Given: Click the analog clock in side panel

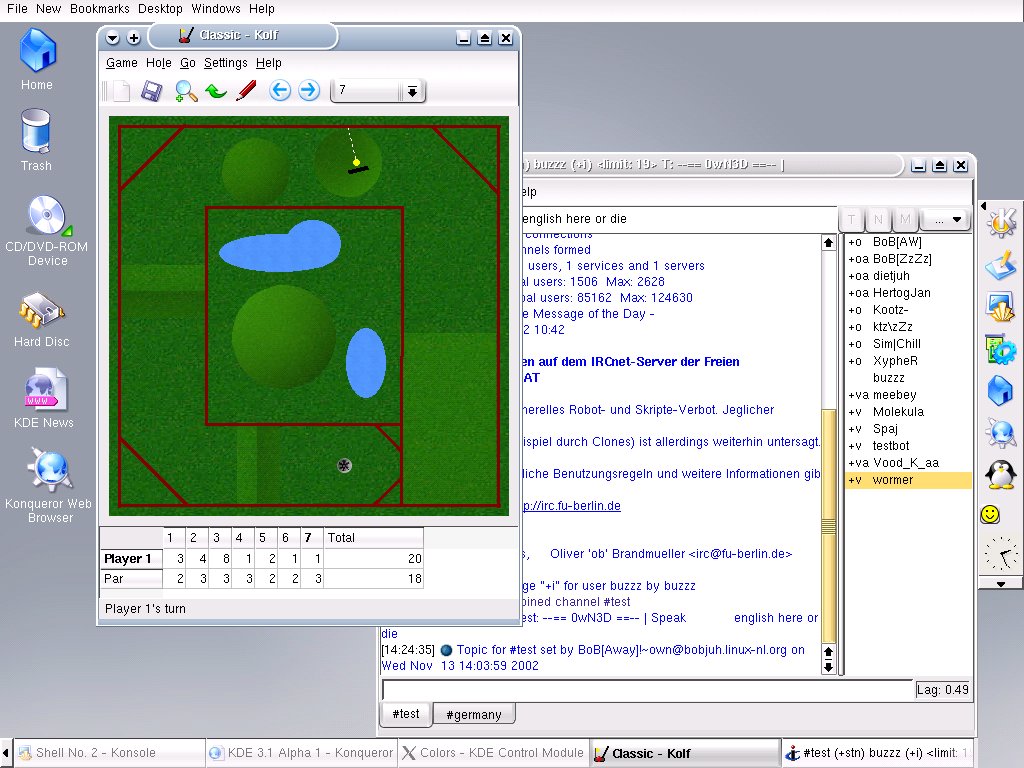Looking at the screenshot, I should click(x=1000, y=554).
